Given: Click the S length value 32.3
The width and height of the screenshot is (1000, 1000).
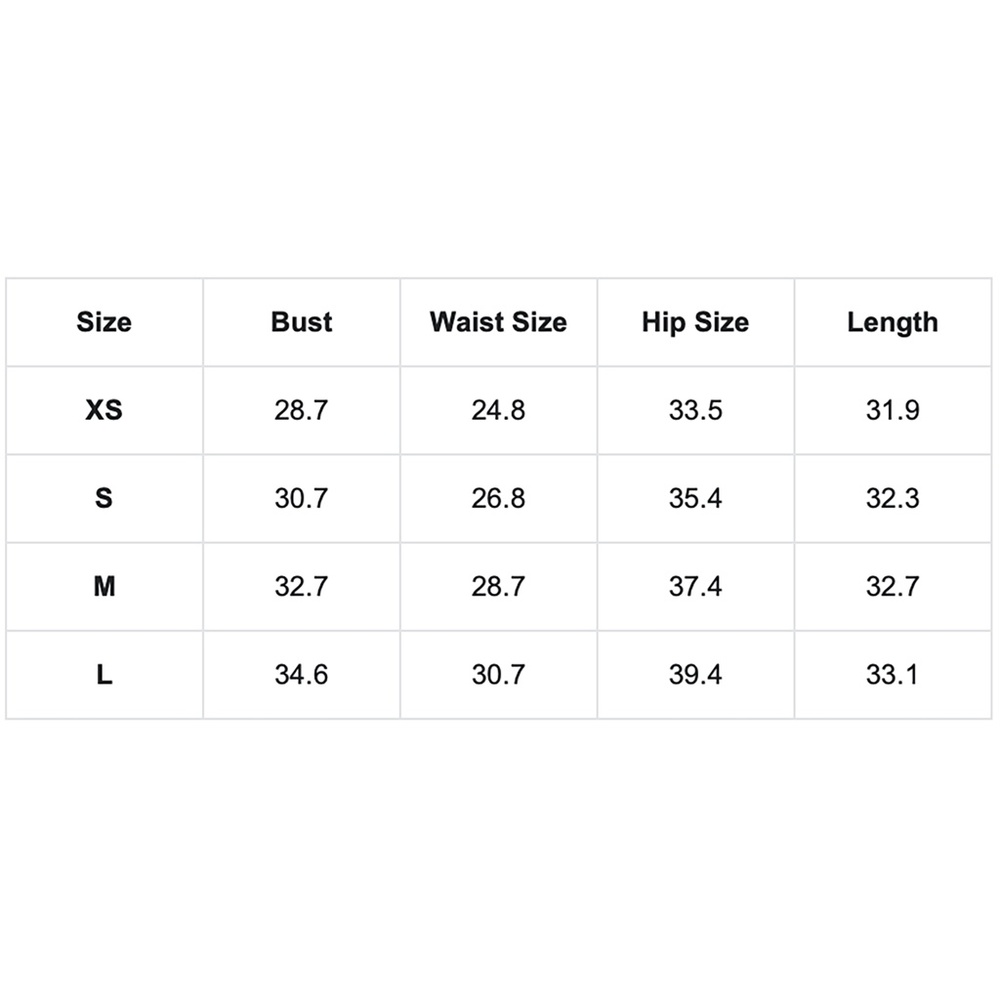Looking at the screenshot, I should pos(892,498).
